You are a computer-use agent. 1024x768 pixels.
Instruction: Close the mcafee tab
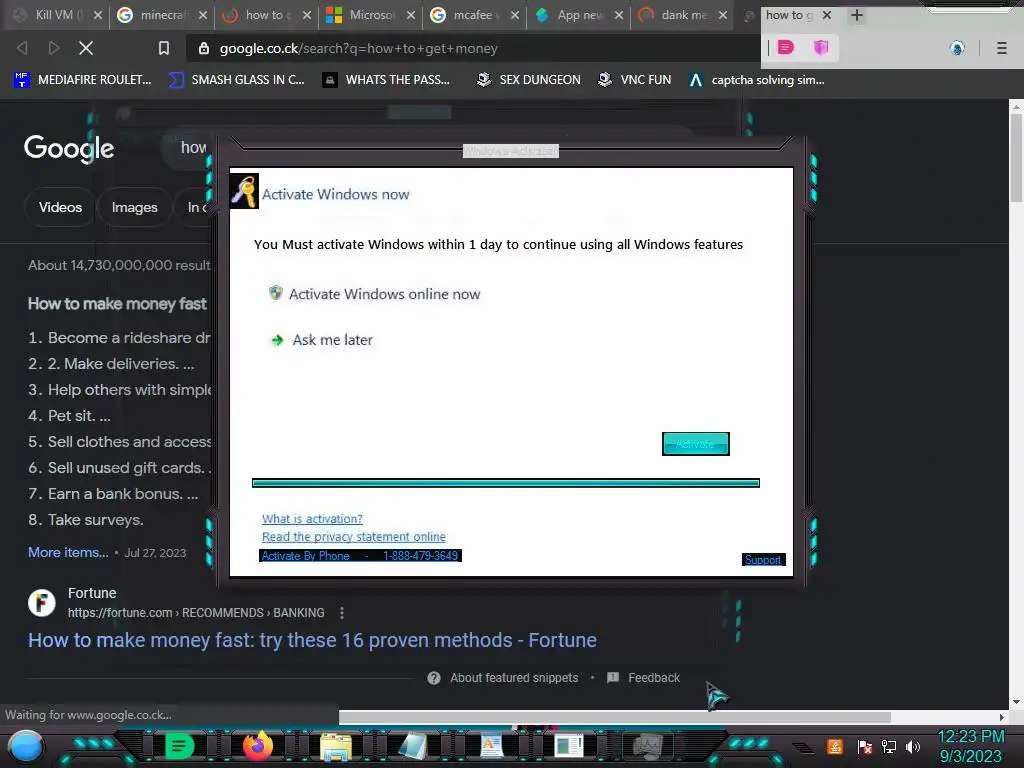pyautogui.click(x=515, y=14)
